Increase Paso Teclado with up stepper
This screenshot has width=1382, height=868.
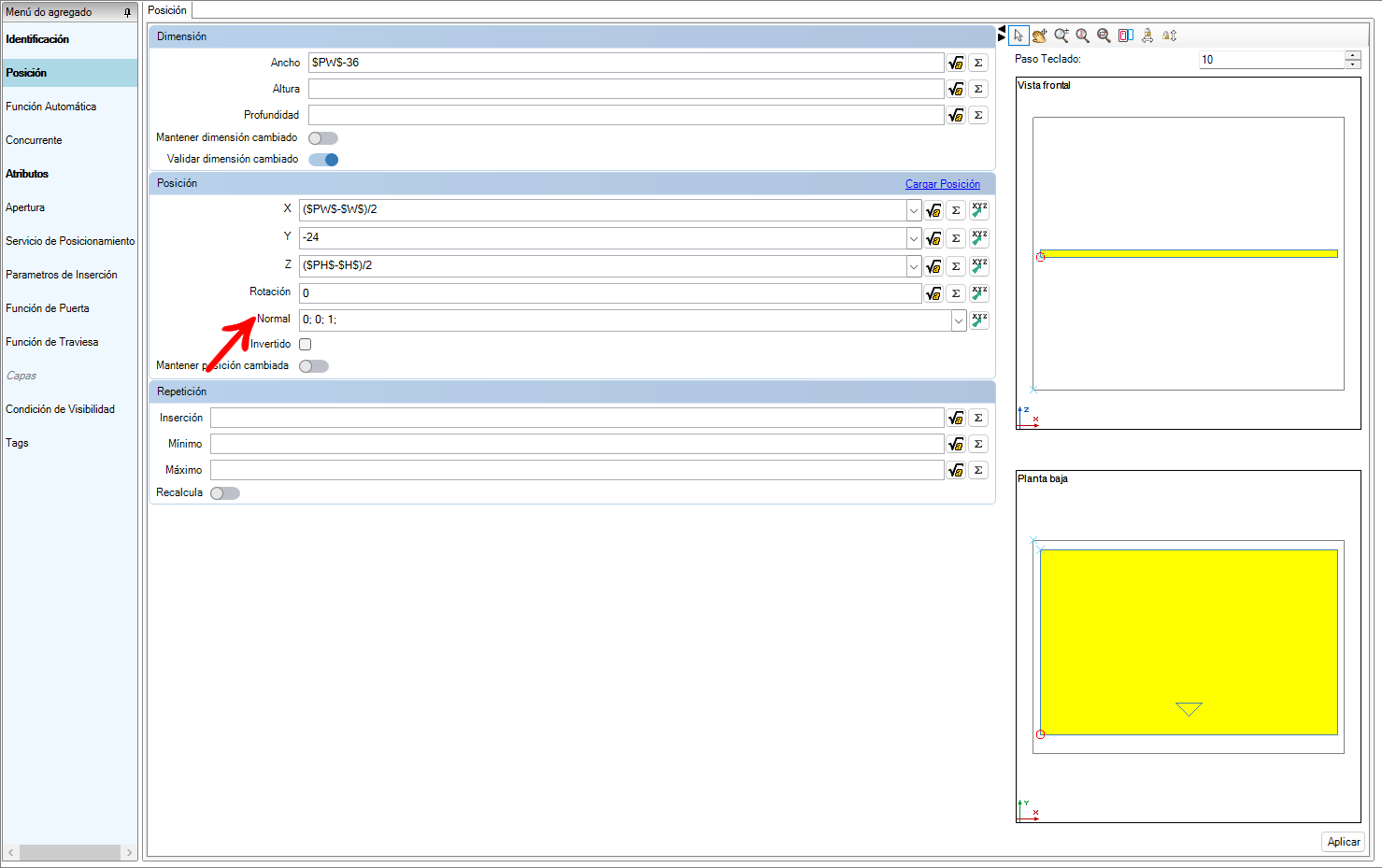click(1353, 55)
